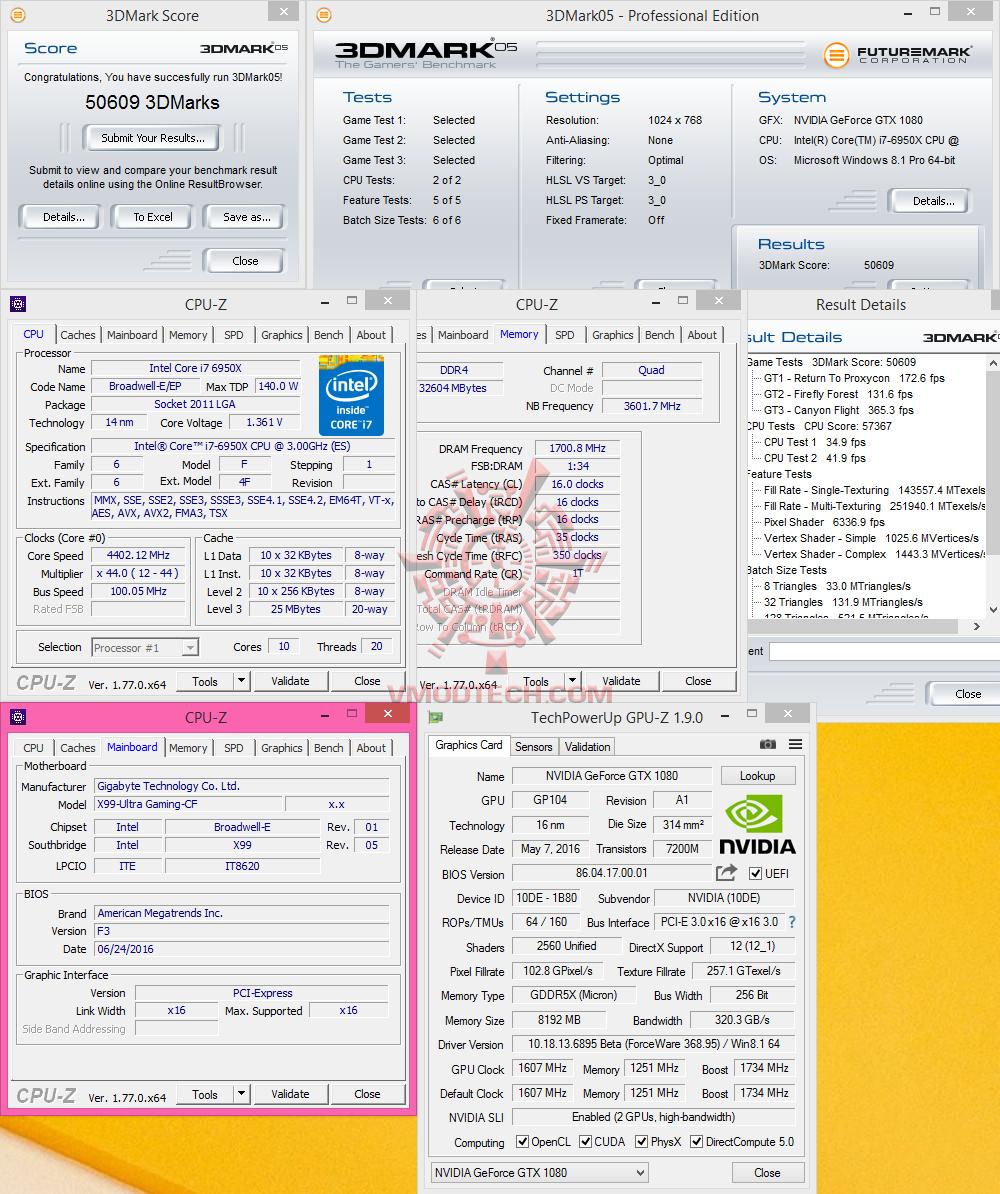1000x1194 pixels.
Task: Click the CPU-Z CPU window title icon
Action: 18,305
